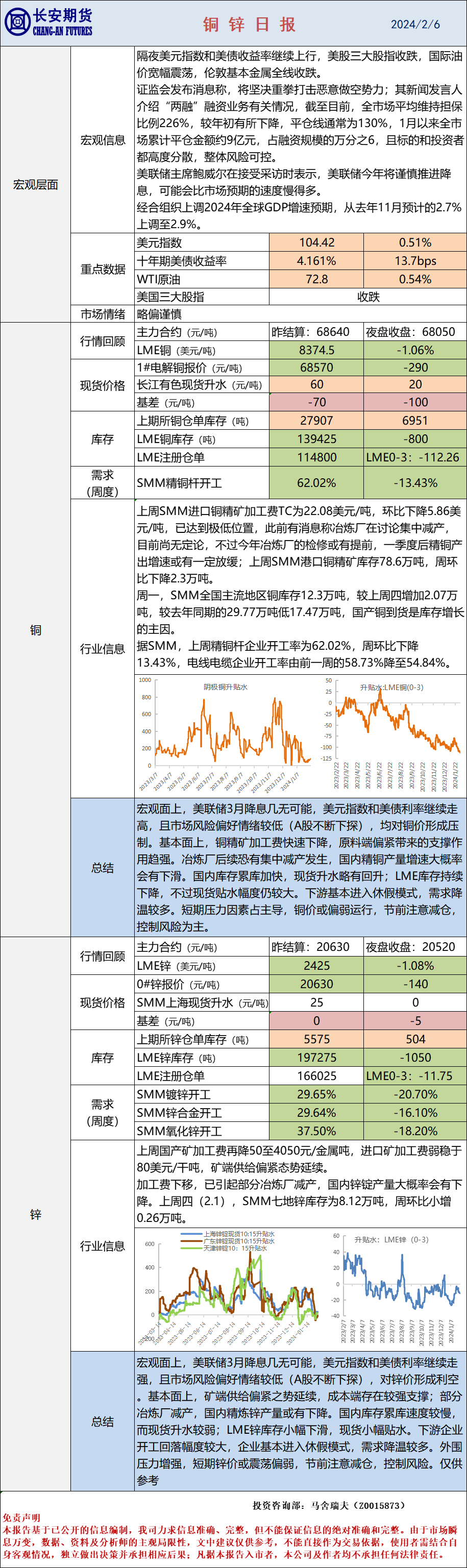Select the 1#电解铜报价 label

tap(189, 367)
